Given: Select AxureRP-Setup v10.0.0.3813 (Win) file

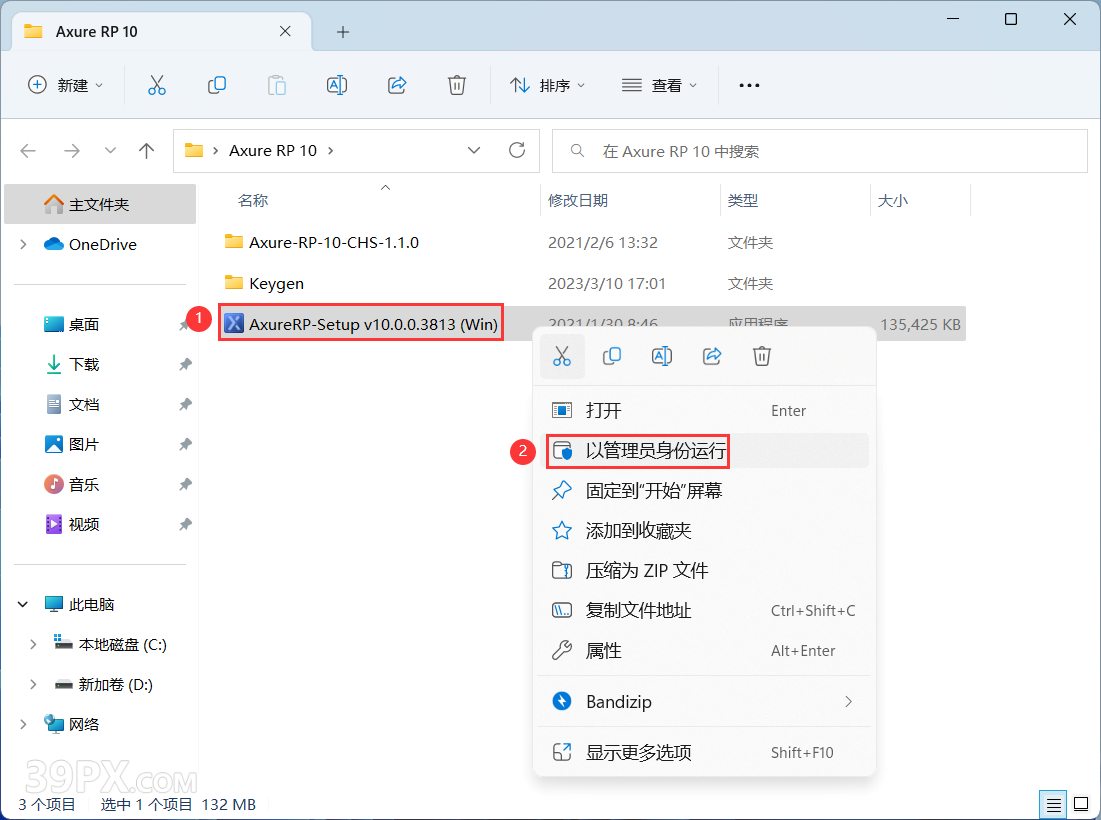Looking at the screenshot, I should coord(361,324).
